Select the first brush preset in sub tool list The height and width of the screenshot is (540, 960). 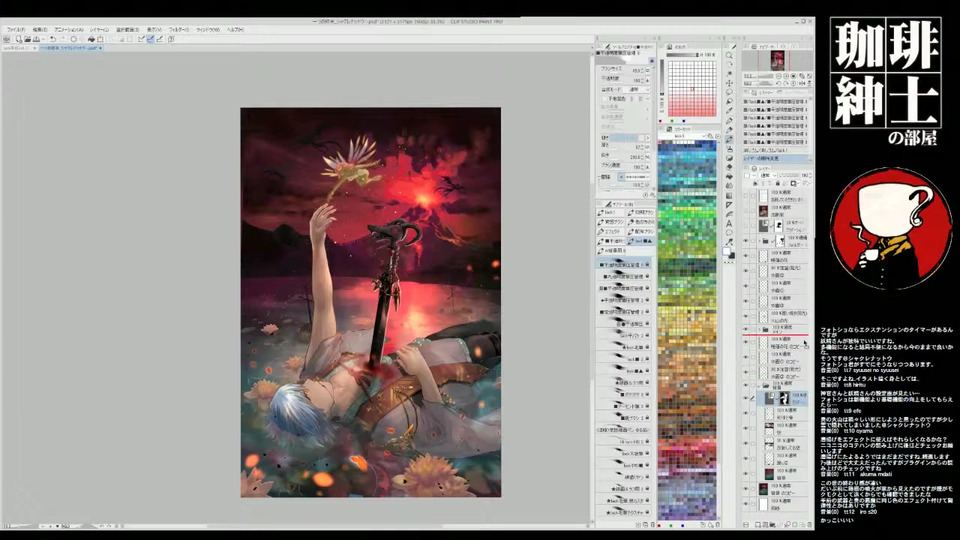click(622, 264)
